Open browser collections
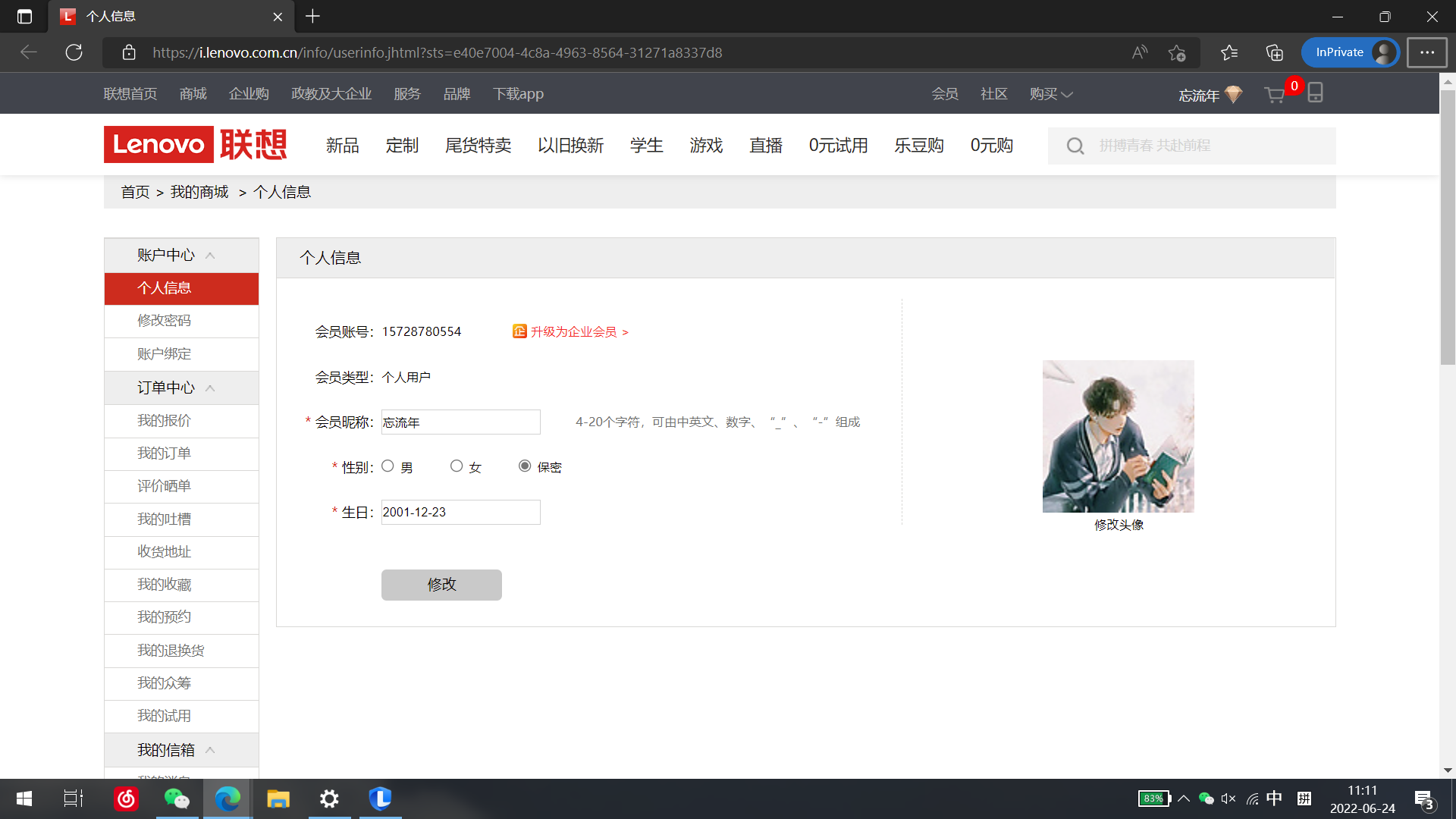 [x=1275, y=52]
